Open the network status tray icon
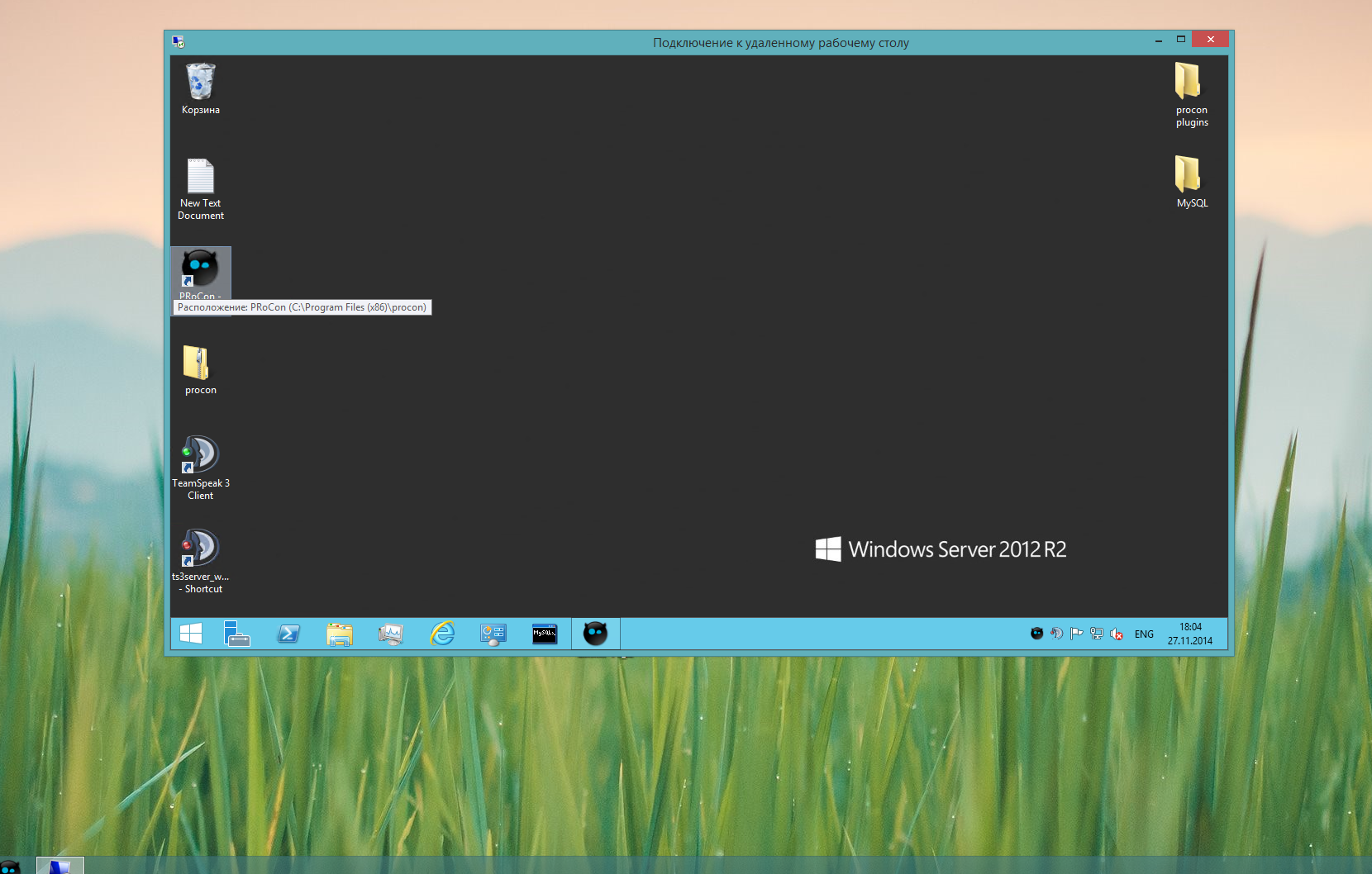The width and height of the screenshot is (1372, 874). coord(1097,634)
